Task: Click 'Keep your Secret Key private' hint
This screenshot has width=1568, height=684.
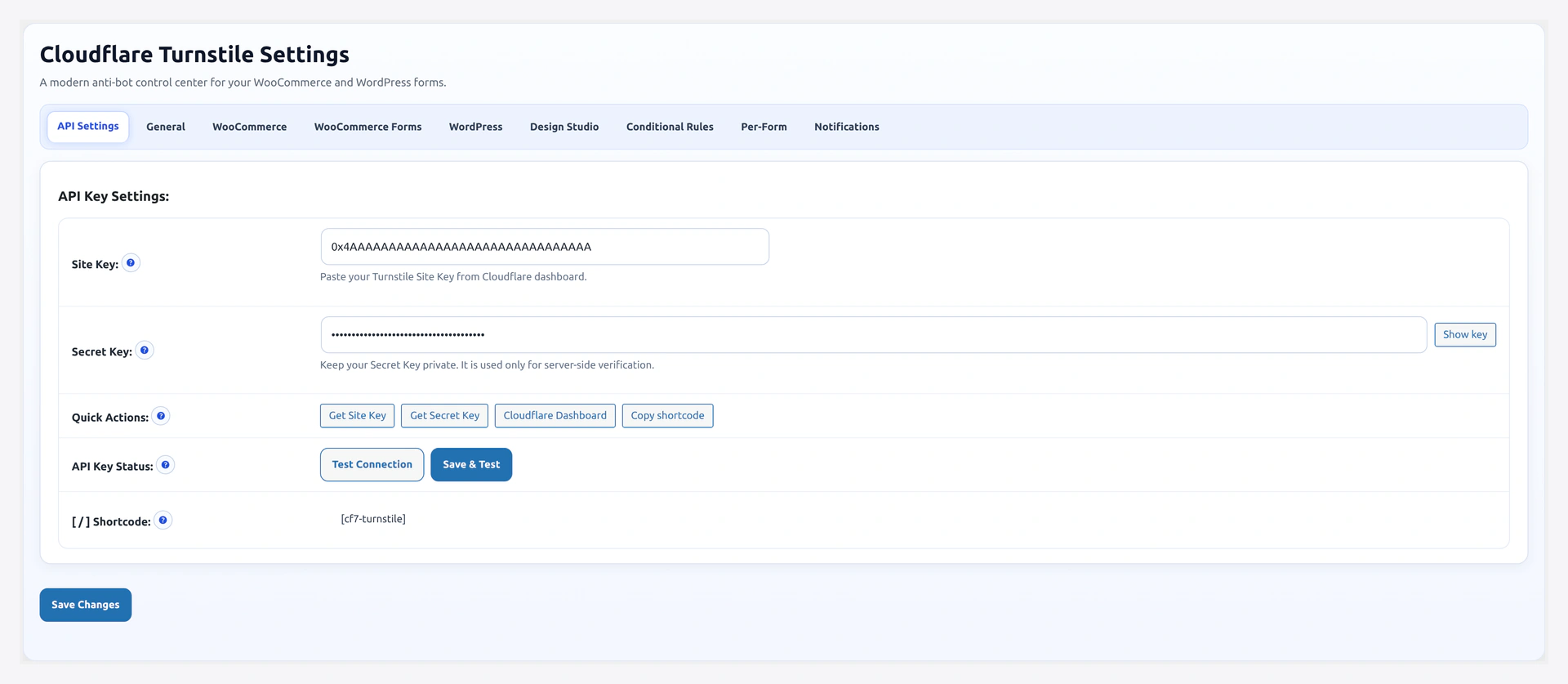Action: (487, 365)
